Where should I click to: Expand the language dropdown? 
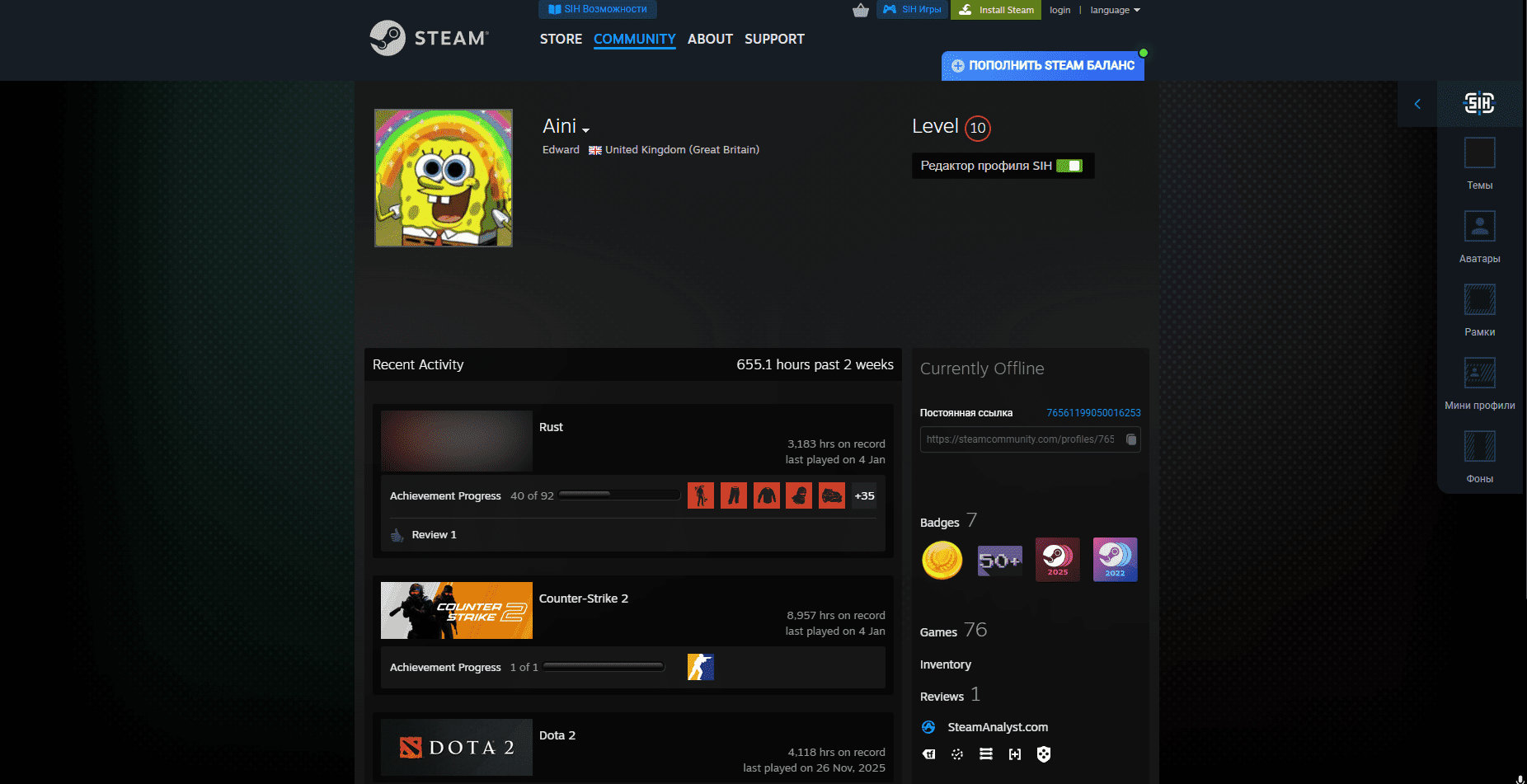pyautogui.click(x=1115, y=10)
